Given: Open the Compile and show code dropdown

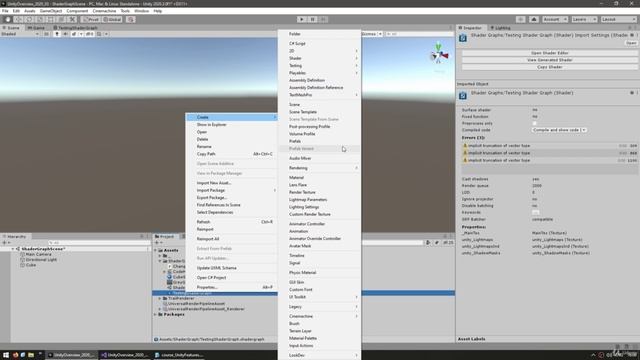Looking at the screenshot, I should tap(559, 130).
